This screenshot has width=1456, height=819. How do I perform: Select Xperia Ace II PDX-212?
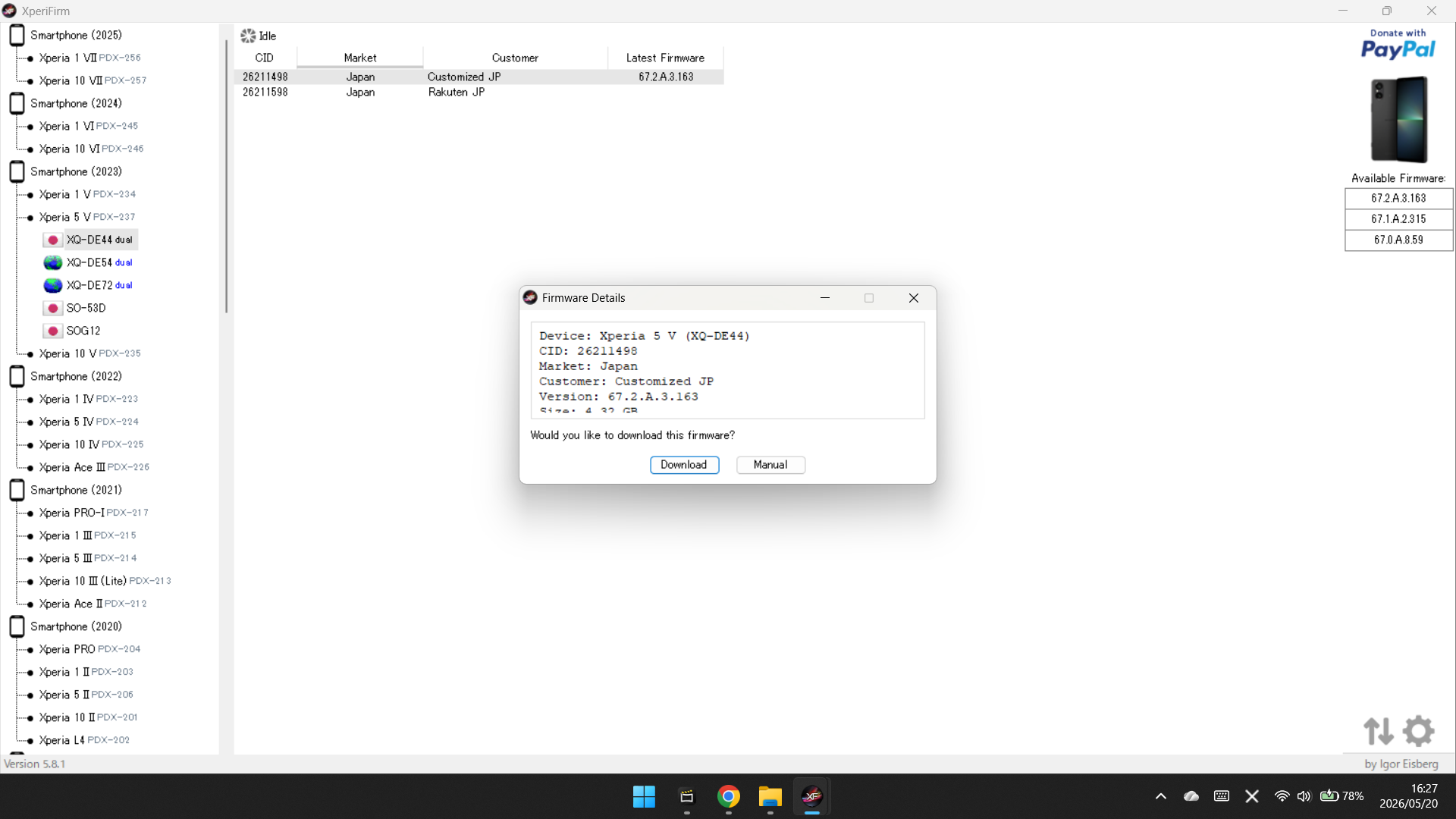[93, 604]
